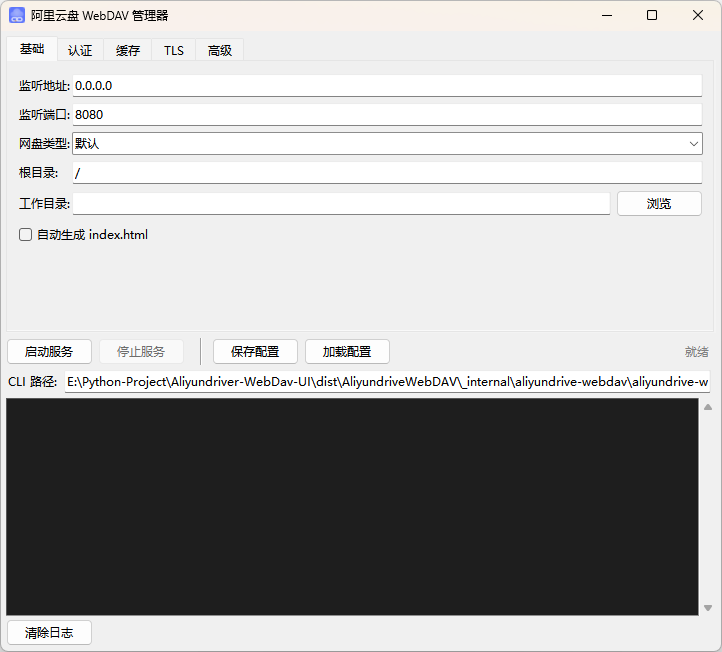
Task: Close the WebDAV manager window
Action: (x=698, y=15)
